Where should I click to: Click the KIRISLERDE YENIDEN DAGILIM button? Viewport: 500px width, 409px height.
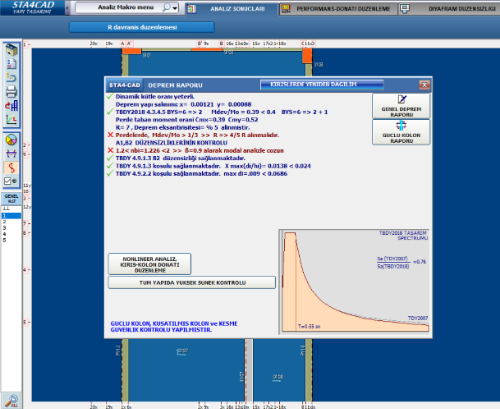tap(322, 85)
